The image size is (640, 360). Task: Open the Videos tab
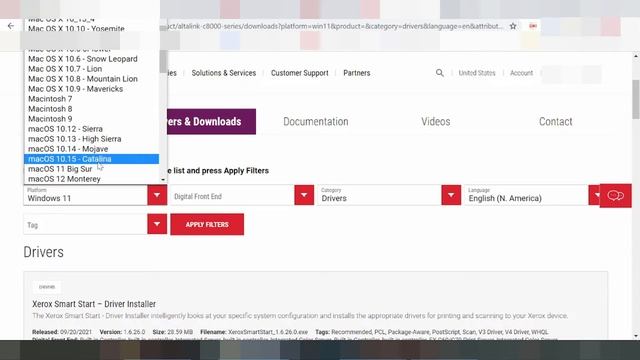436,122
